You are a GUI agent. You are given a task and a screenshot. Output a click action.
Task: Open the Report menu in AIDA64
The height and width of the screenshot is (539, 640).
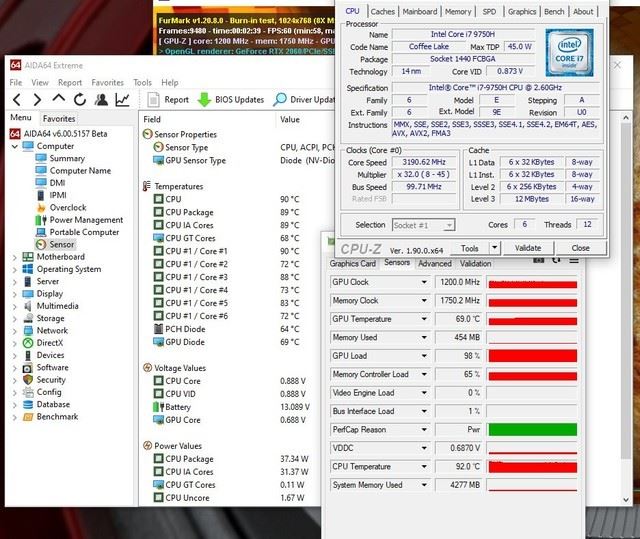(70, 82)
